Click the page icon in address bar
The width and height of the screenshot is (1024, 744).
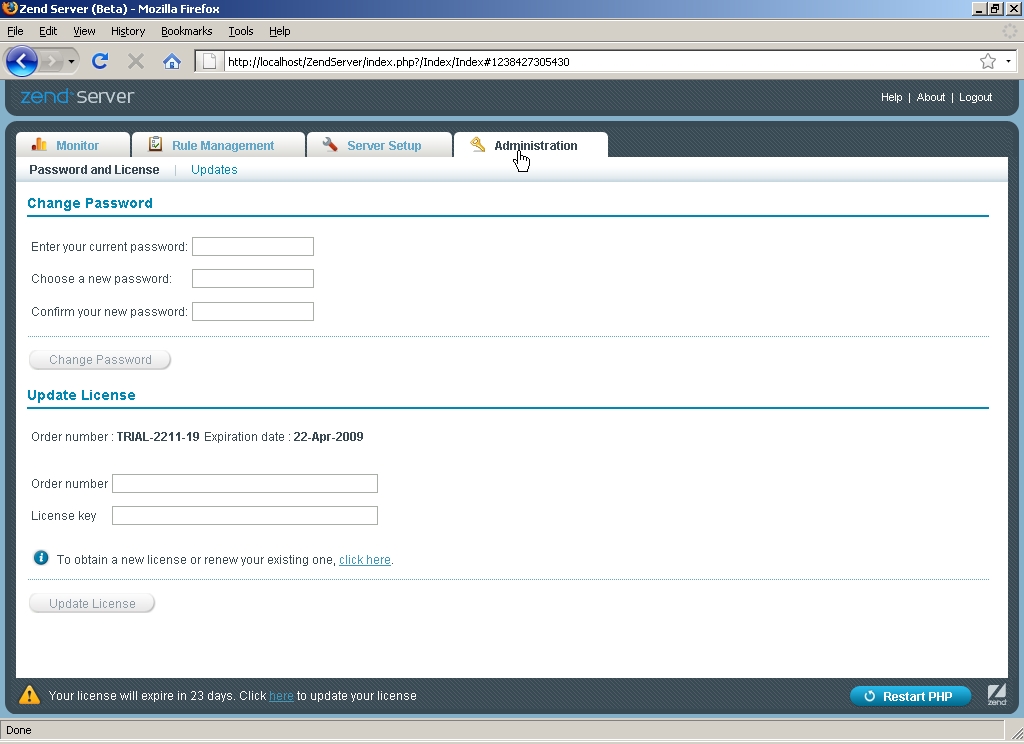[x=209, y=61]
